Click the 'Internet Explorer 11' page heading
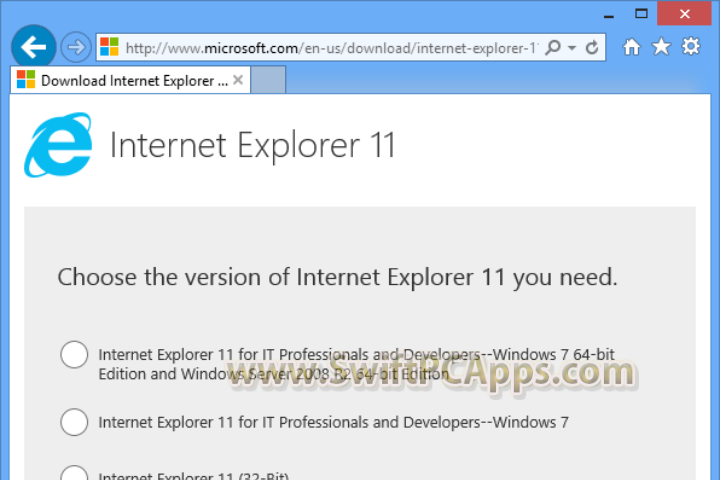Screen dimensions: 720x480 click(253, 145)
